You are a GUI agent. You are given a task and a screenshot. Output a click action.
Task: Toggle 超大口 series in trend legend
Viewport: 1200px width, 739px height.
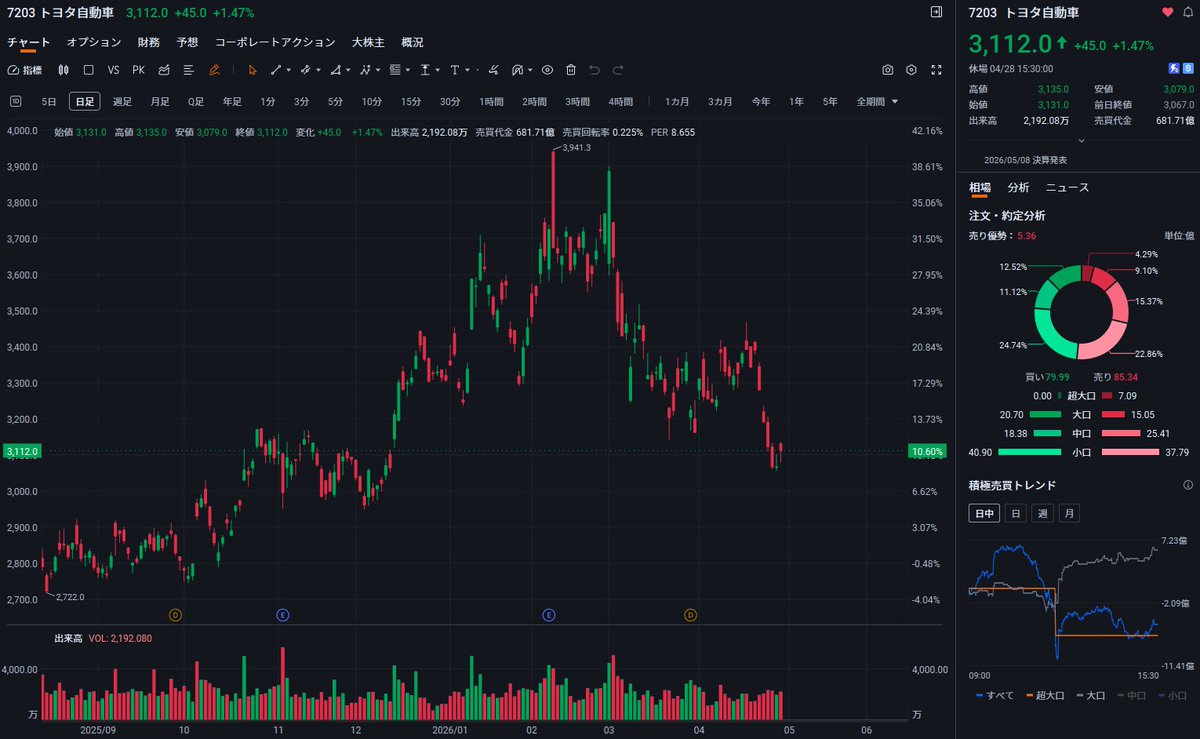tap(1043, 695)
